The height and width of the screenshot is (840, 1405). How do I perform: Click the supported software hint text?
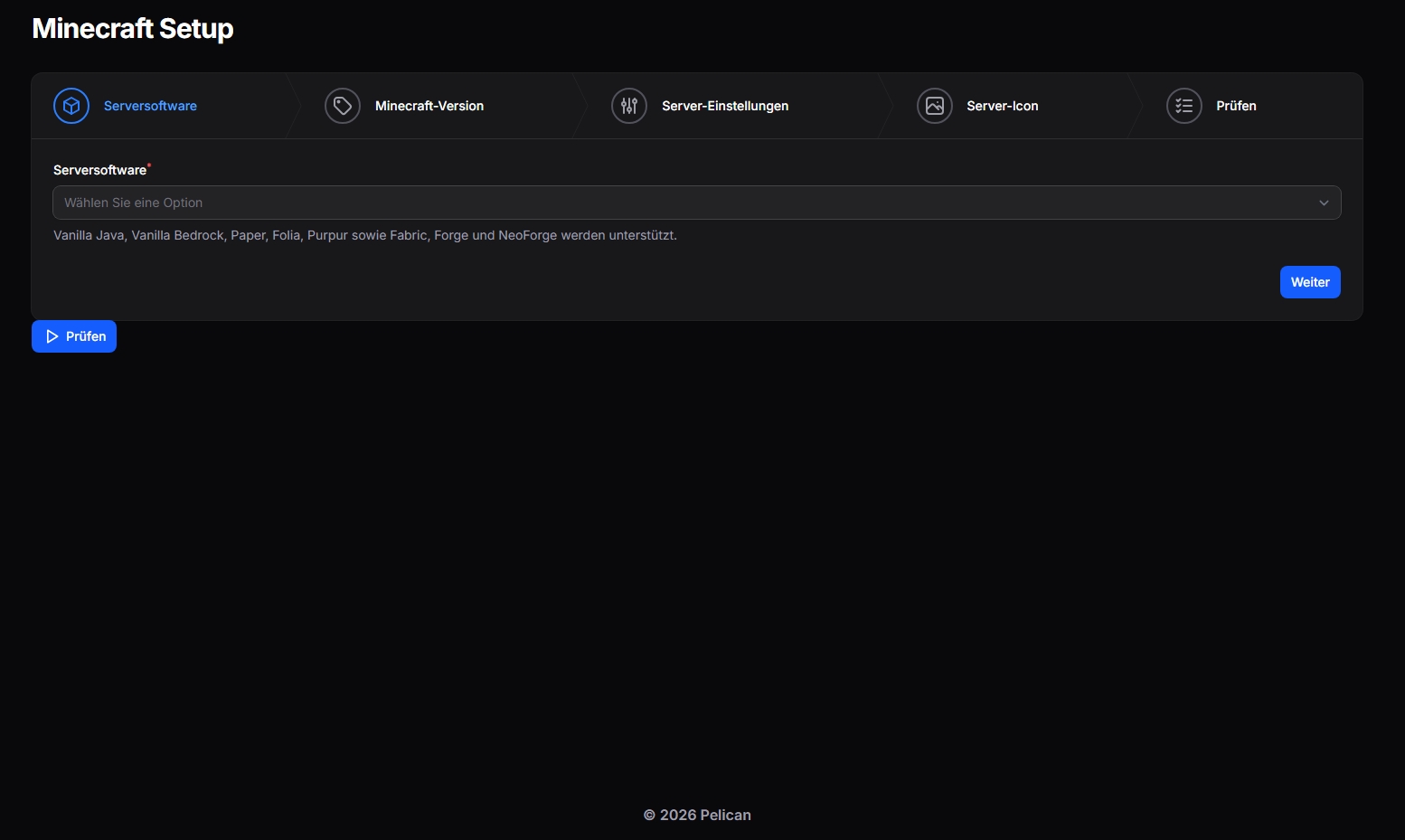(x=365, y=235)
